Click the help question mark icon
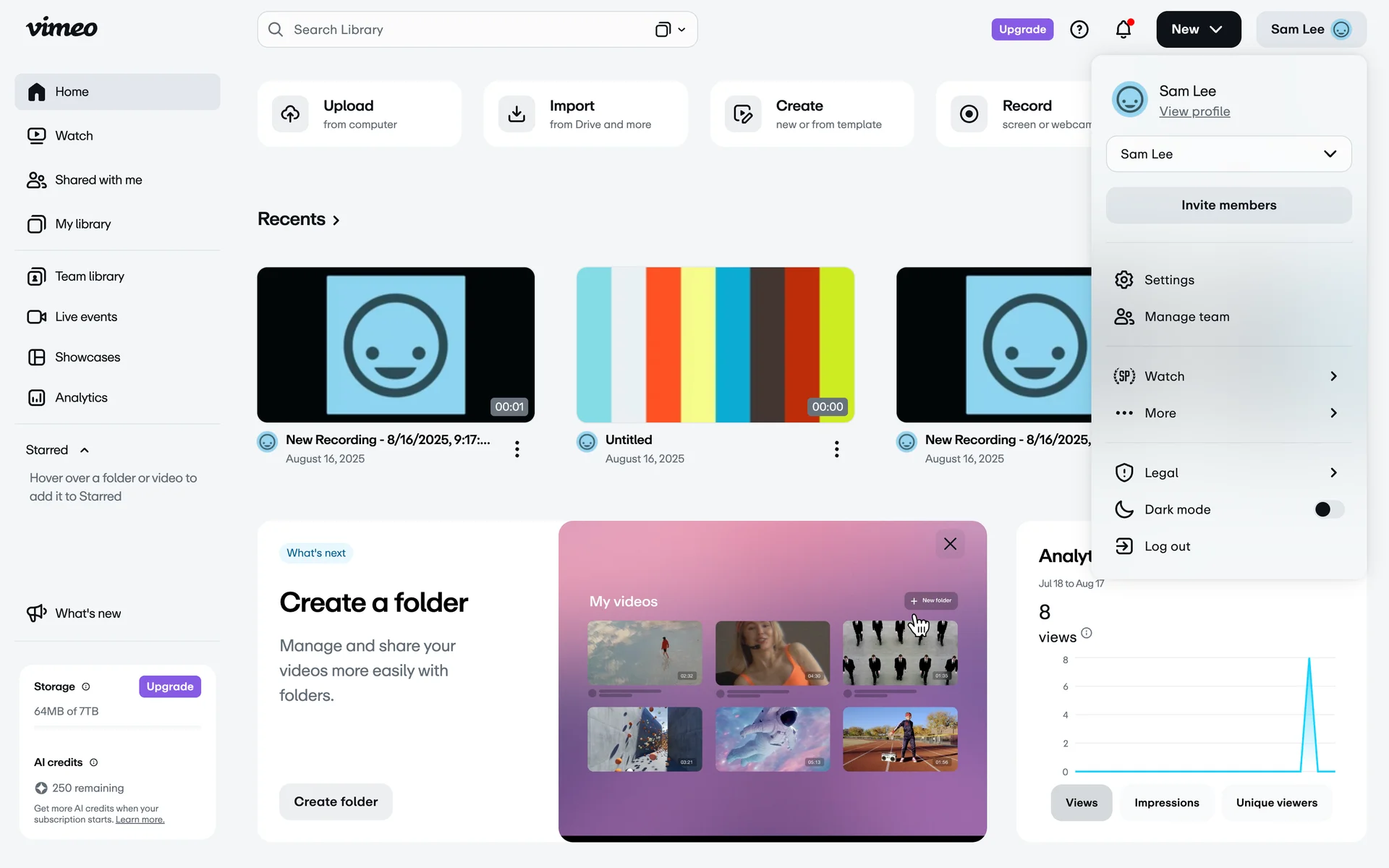The height and width of the screenshot is (868, 1389). pos(1079,30)
